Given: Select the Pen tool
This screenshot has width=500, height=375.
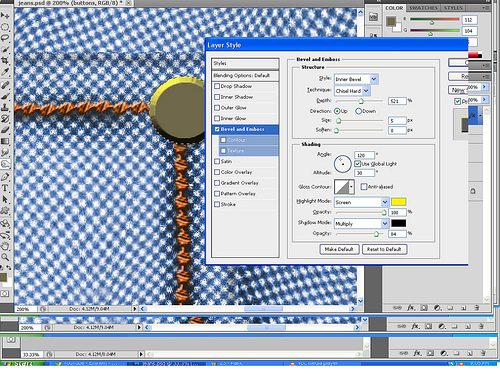Looking at the screenshot, I should (x=5, y=177).
